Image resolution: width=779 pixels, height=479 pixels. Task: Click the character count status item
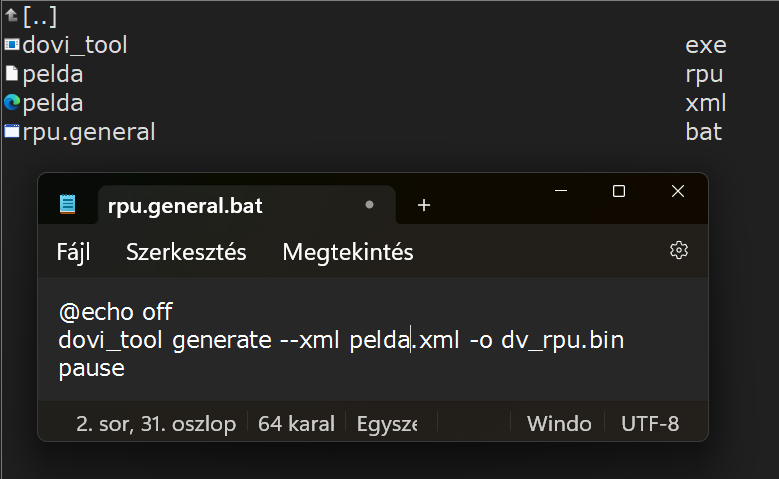pos(295,424)
